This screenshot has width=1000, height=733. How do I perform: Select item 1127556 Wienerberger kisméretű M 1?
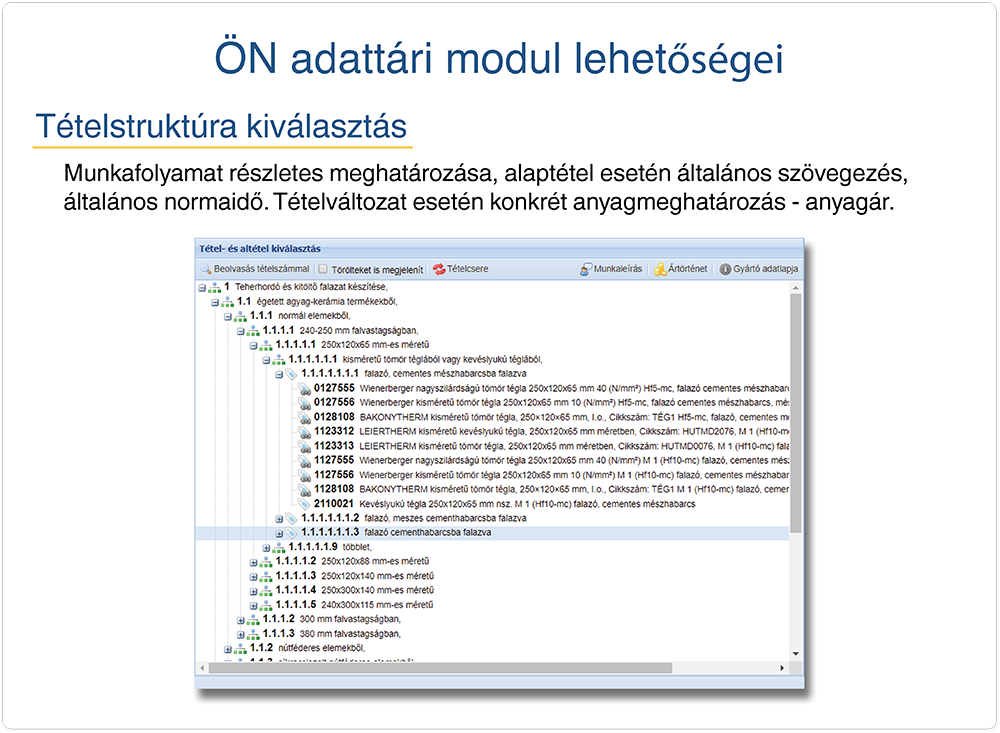coord(551,475)
